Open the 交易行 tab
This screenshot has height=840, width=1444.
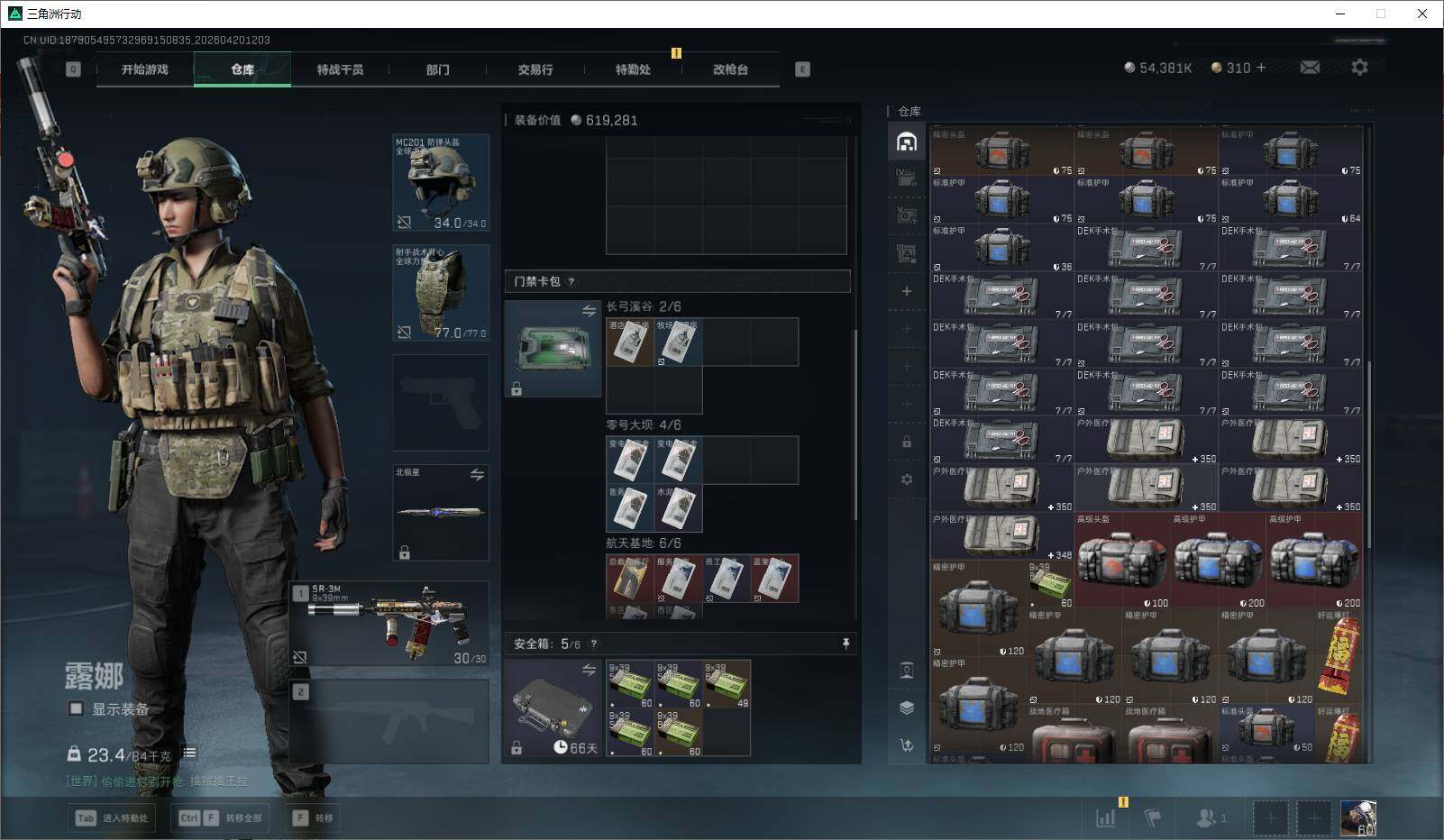point(535,69)
